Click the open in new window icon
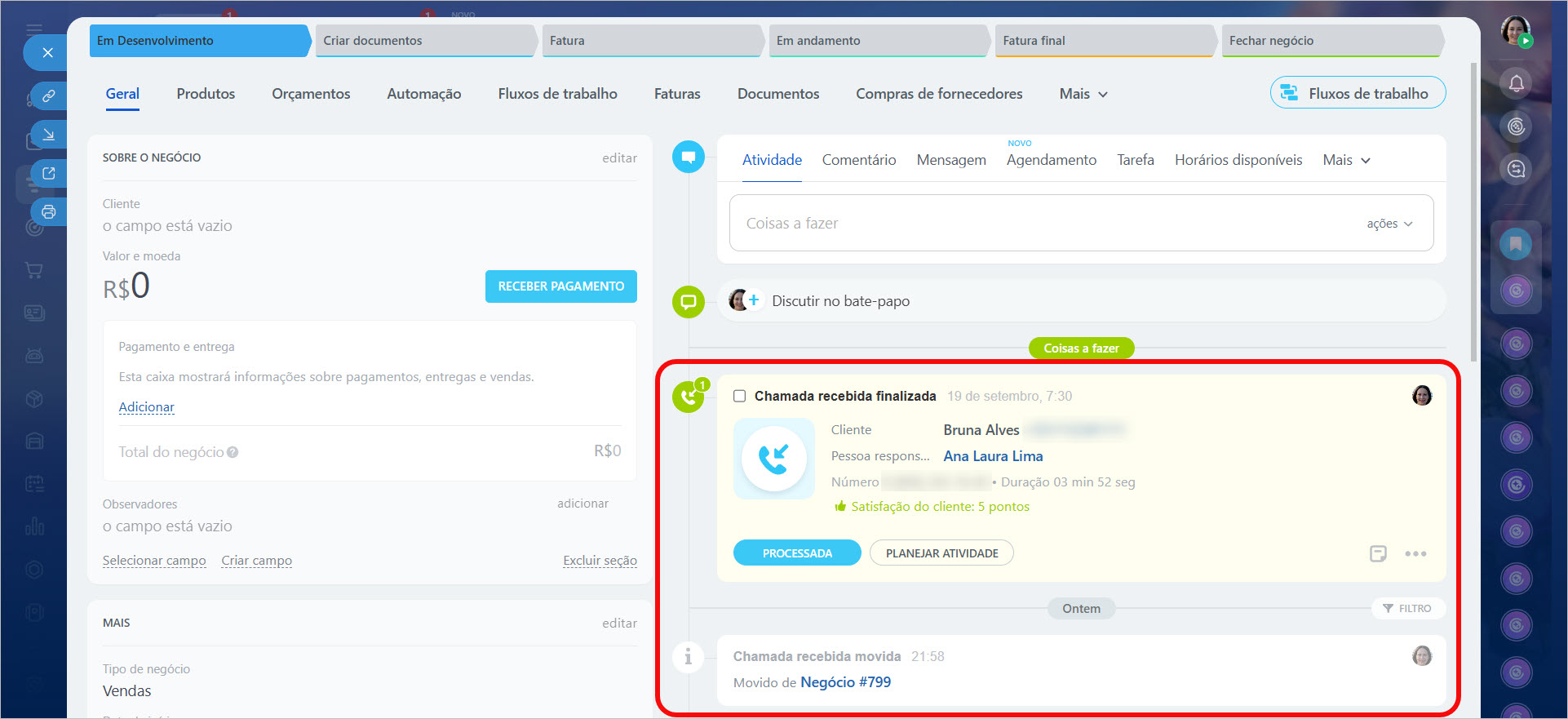1568x719 pixels. (49, 173)
